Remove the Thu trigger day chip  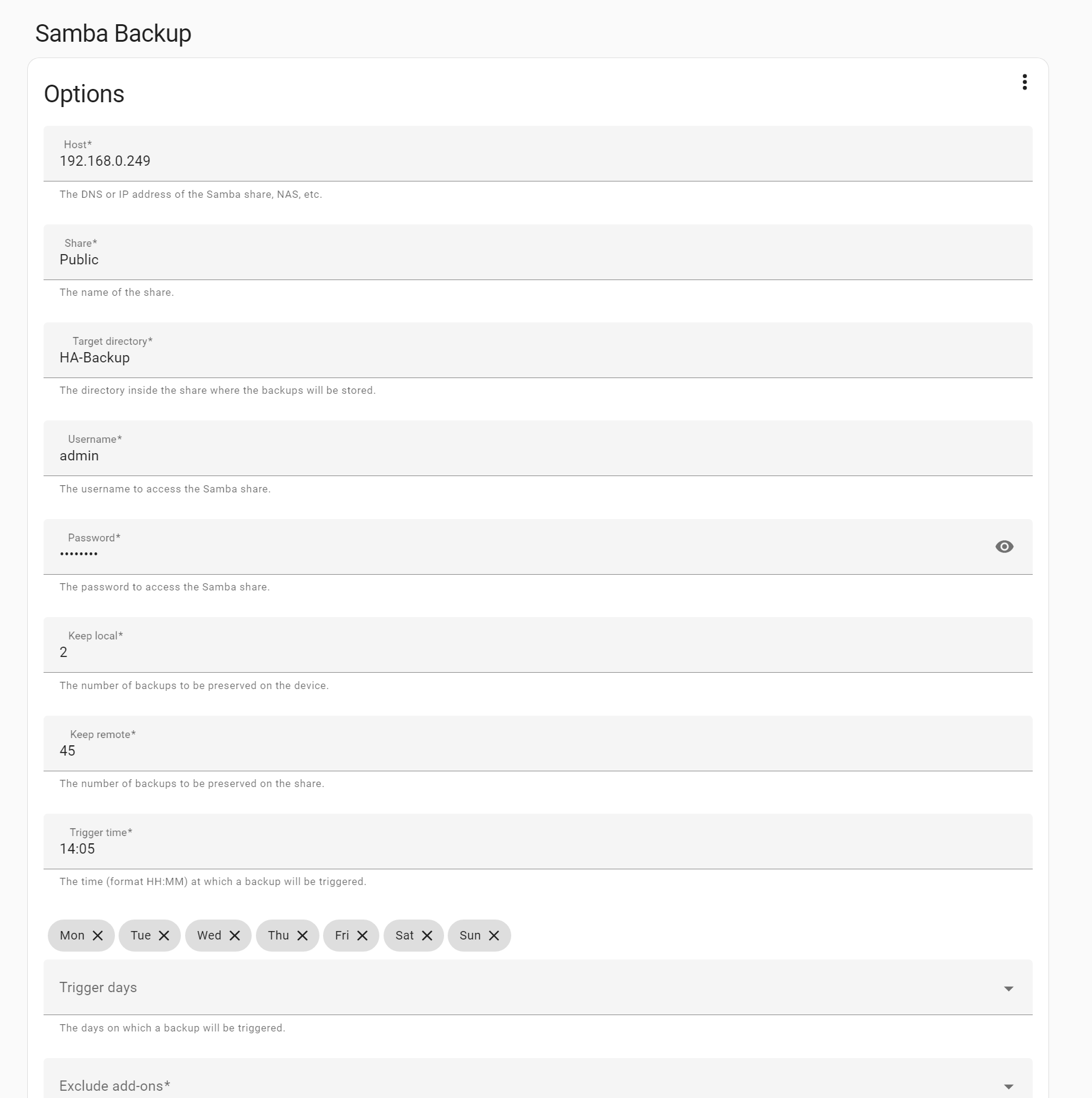click(x=304, y=935)
